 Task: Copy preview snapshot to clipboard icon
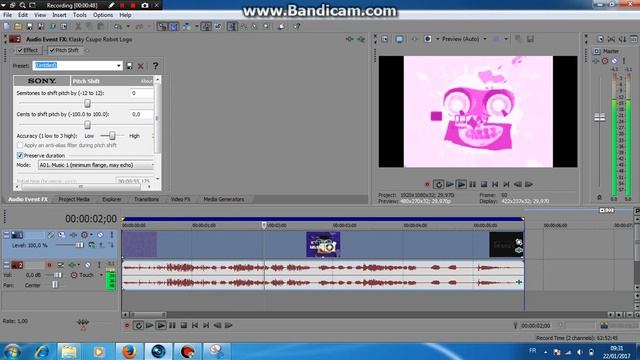(518, 39)
